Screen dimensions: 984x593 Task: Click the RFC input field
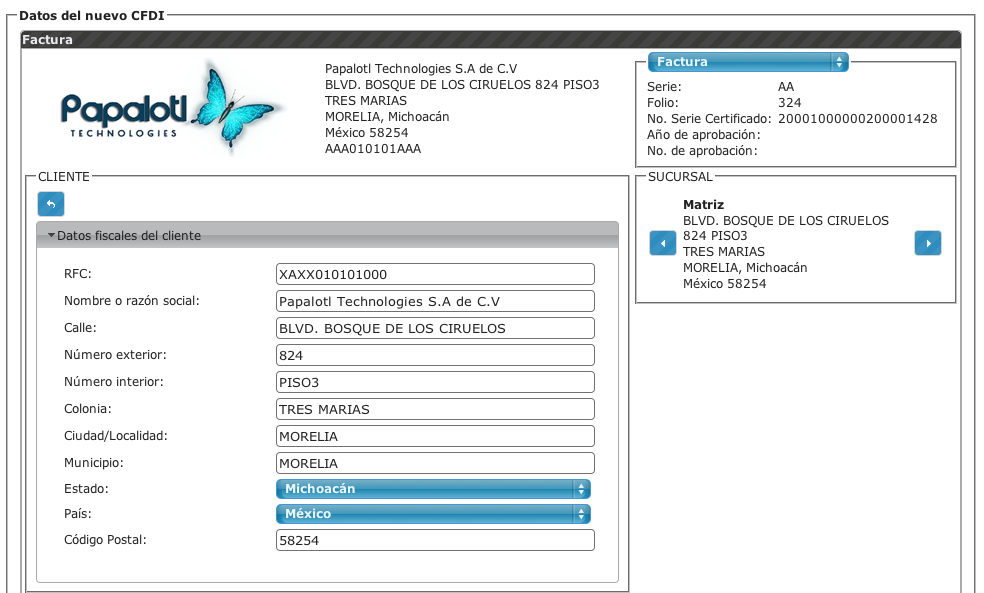(x=435, y=274)
